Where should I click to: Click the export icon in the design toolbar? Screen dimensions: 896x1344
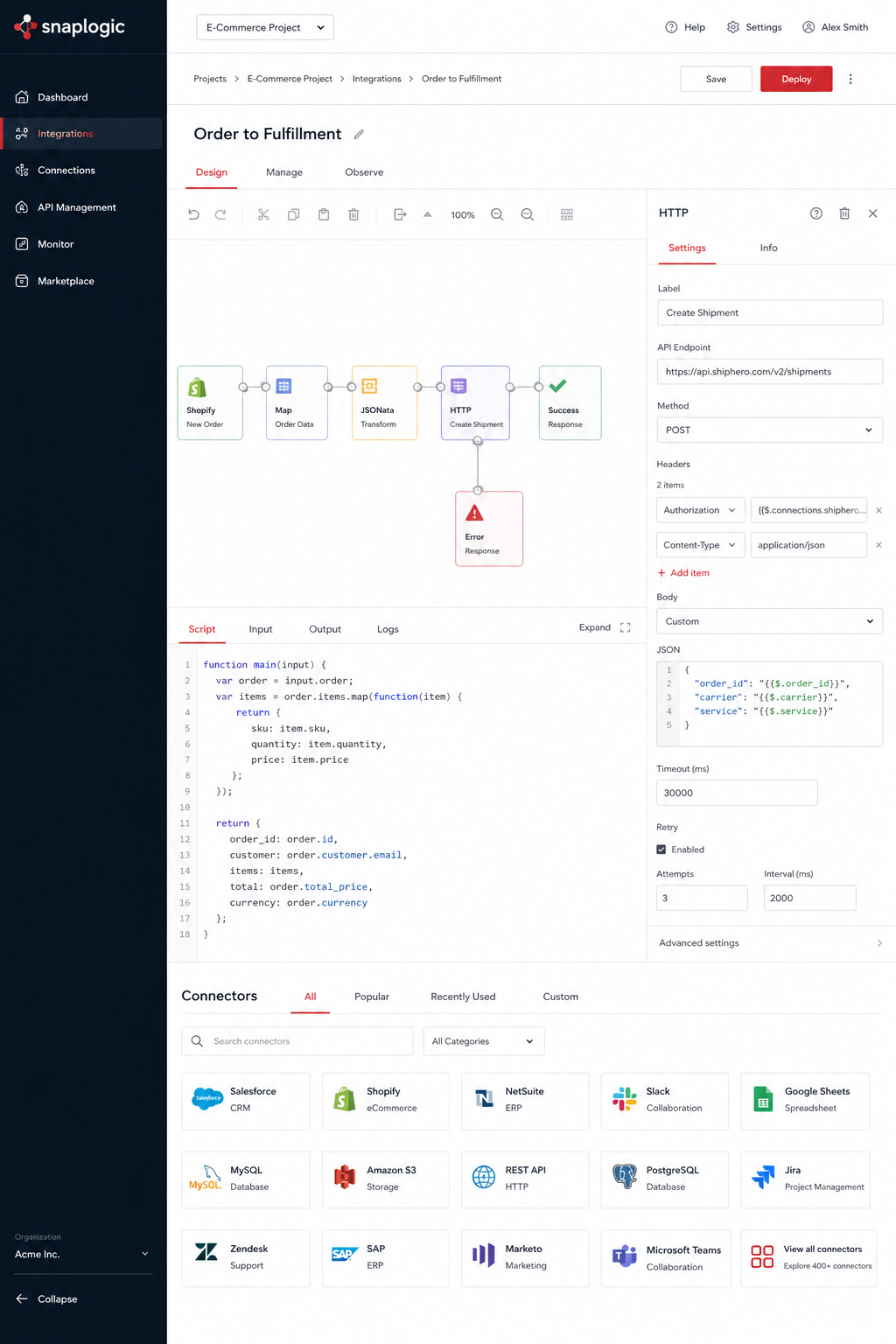[400, 214]
